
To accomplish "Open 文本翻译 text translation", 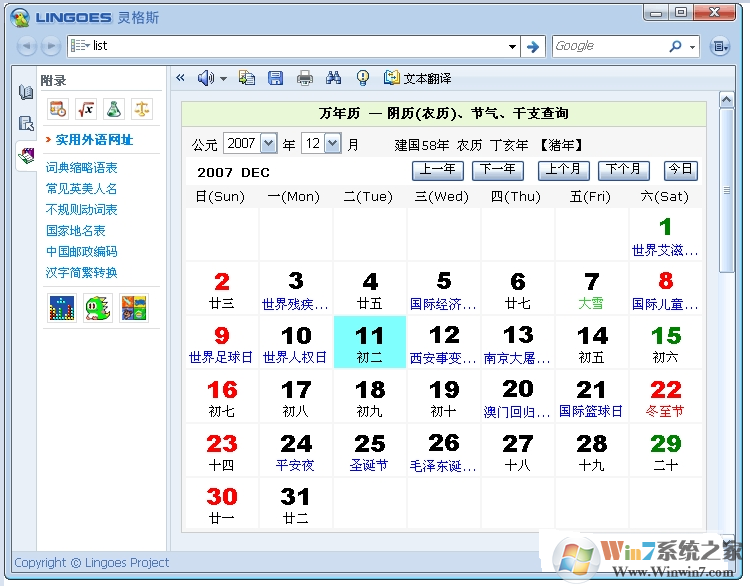I will click(x=417, y=78).
